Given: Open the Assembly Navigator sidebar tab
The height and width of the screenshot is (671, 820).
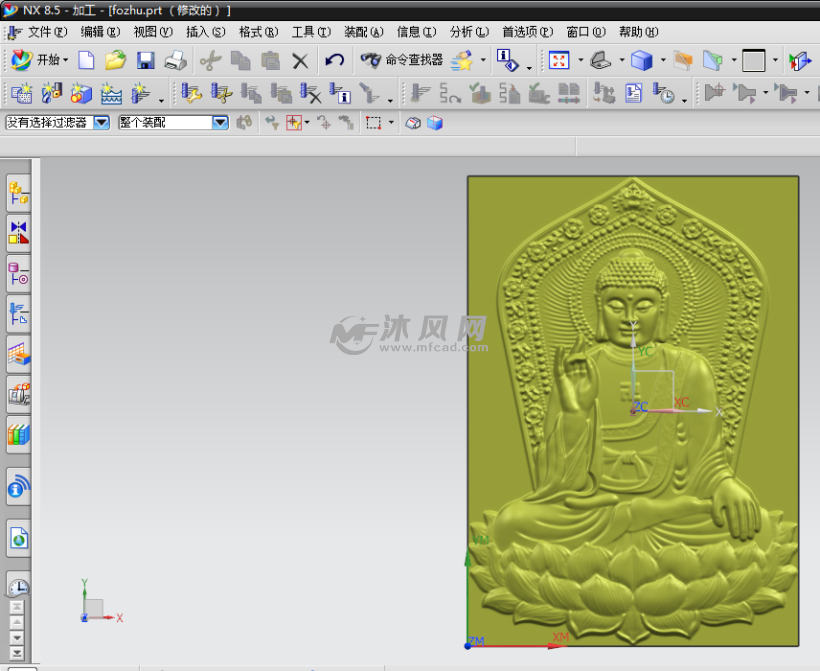Looking at the screenshot, I should (18, 192).
